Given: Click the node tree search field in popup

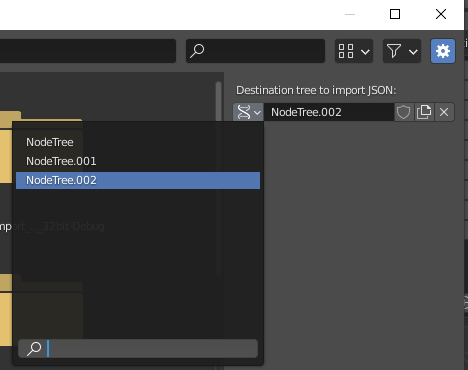Looking at the screenshot, I should 138,349.
